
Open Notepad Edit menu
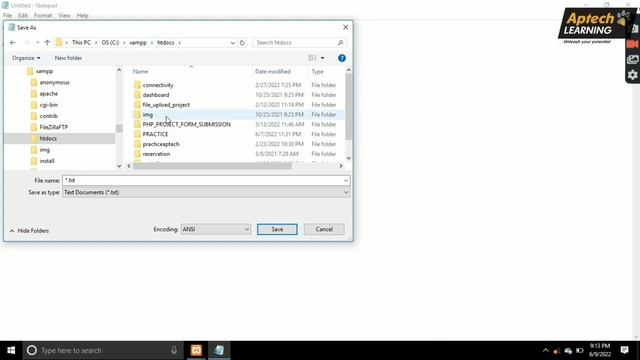coord(22,16)
